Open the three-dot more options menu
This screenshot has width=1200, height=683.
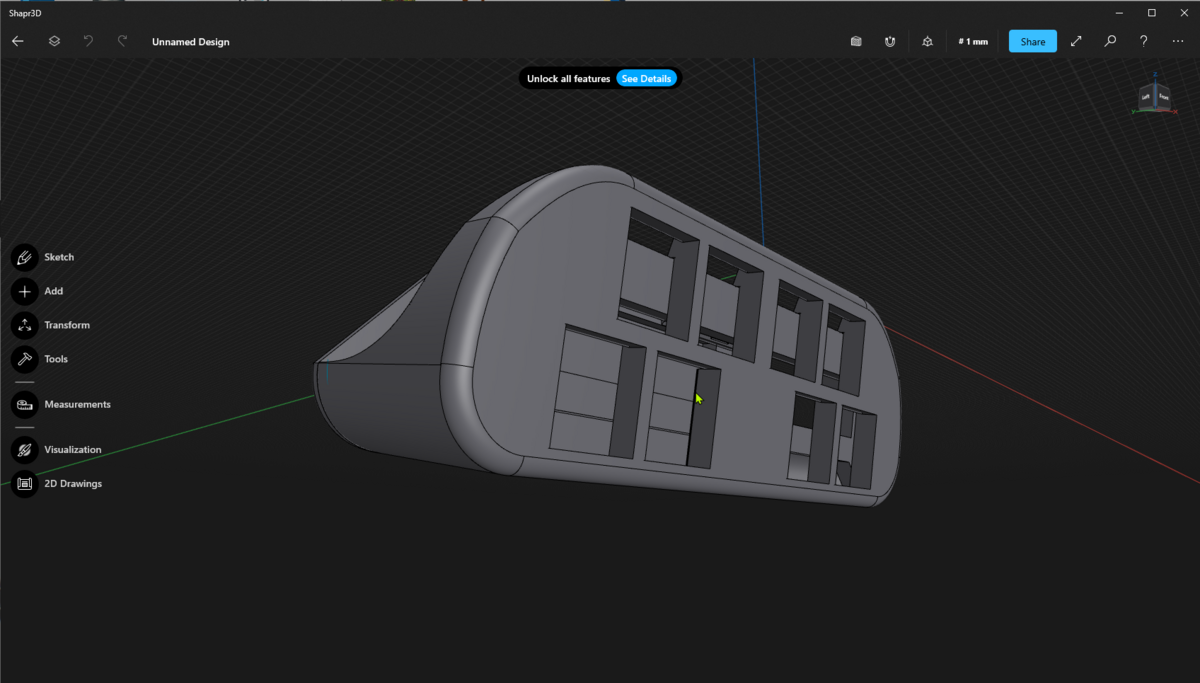[1177, 42]
